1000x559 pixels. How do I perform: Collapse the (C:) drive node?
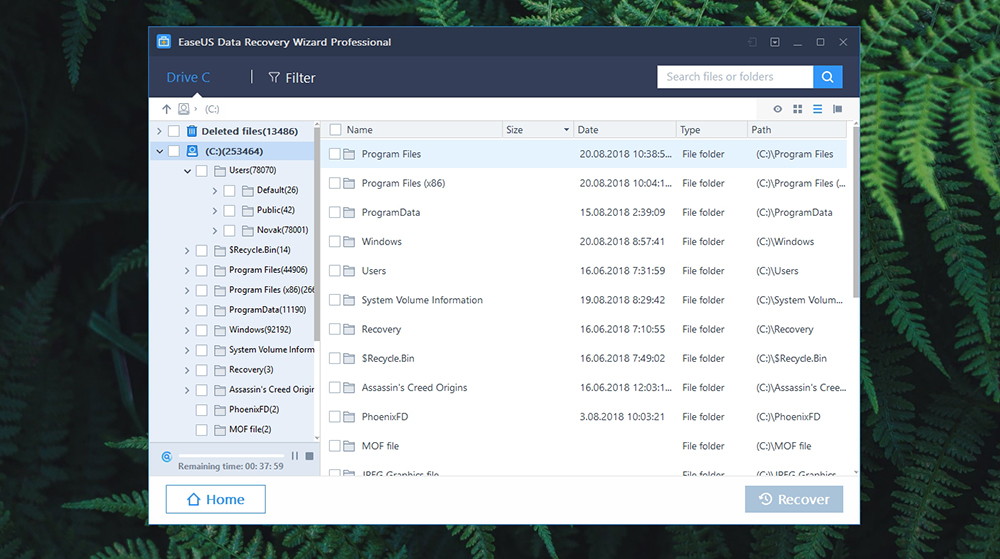click(x=159, y=152)
